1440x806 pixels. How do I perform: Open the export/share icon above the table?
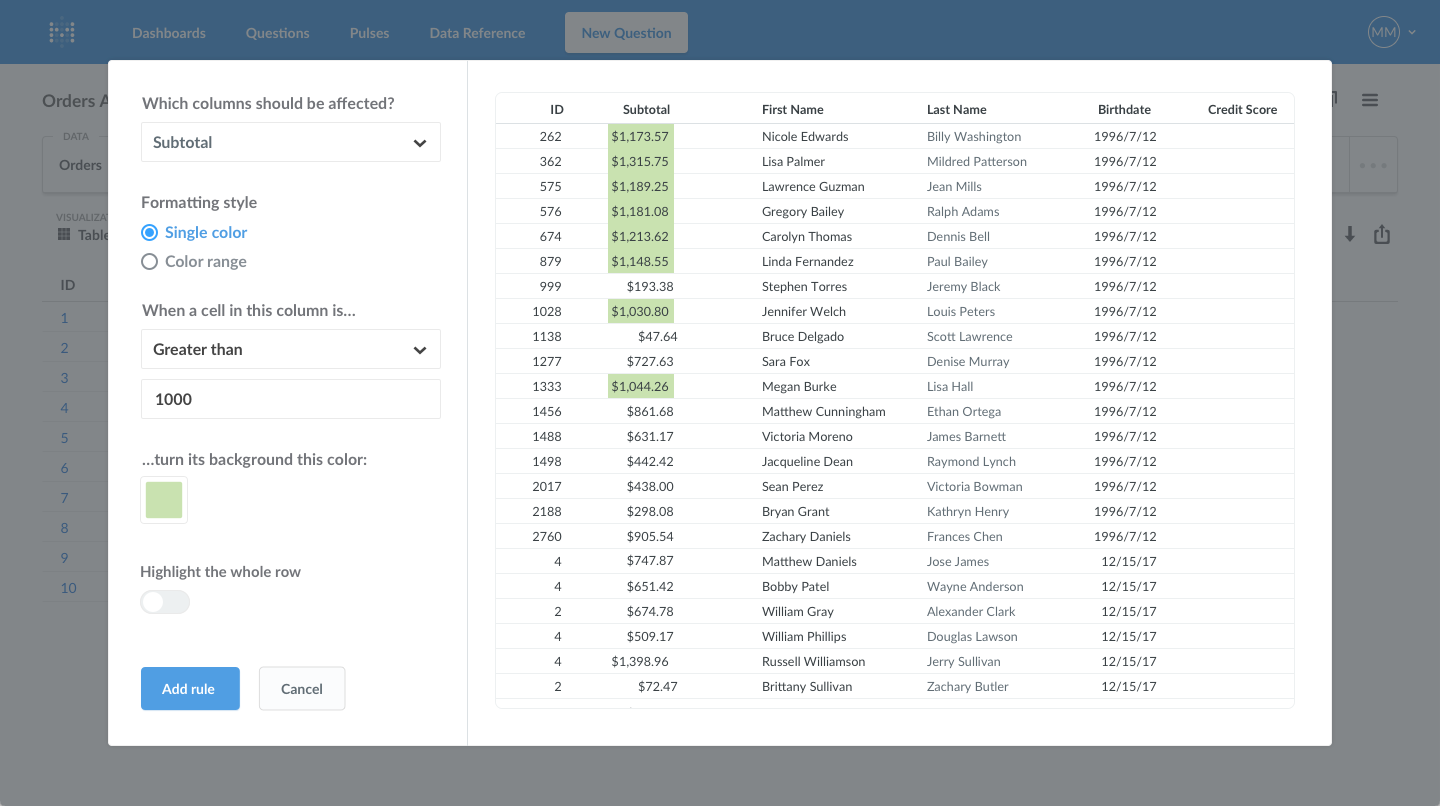(x=1382, y=233)
